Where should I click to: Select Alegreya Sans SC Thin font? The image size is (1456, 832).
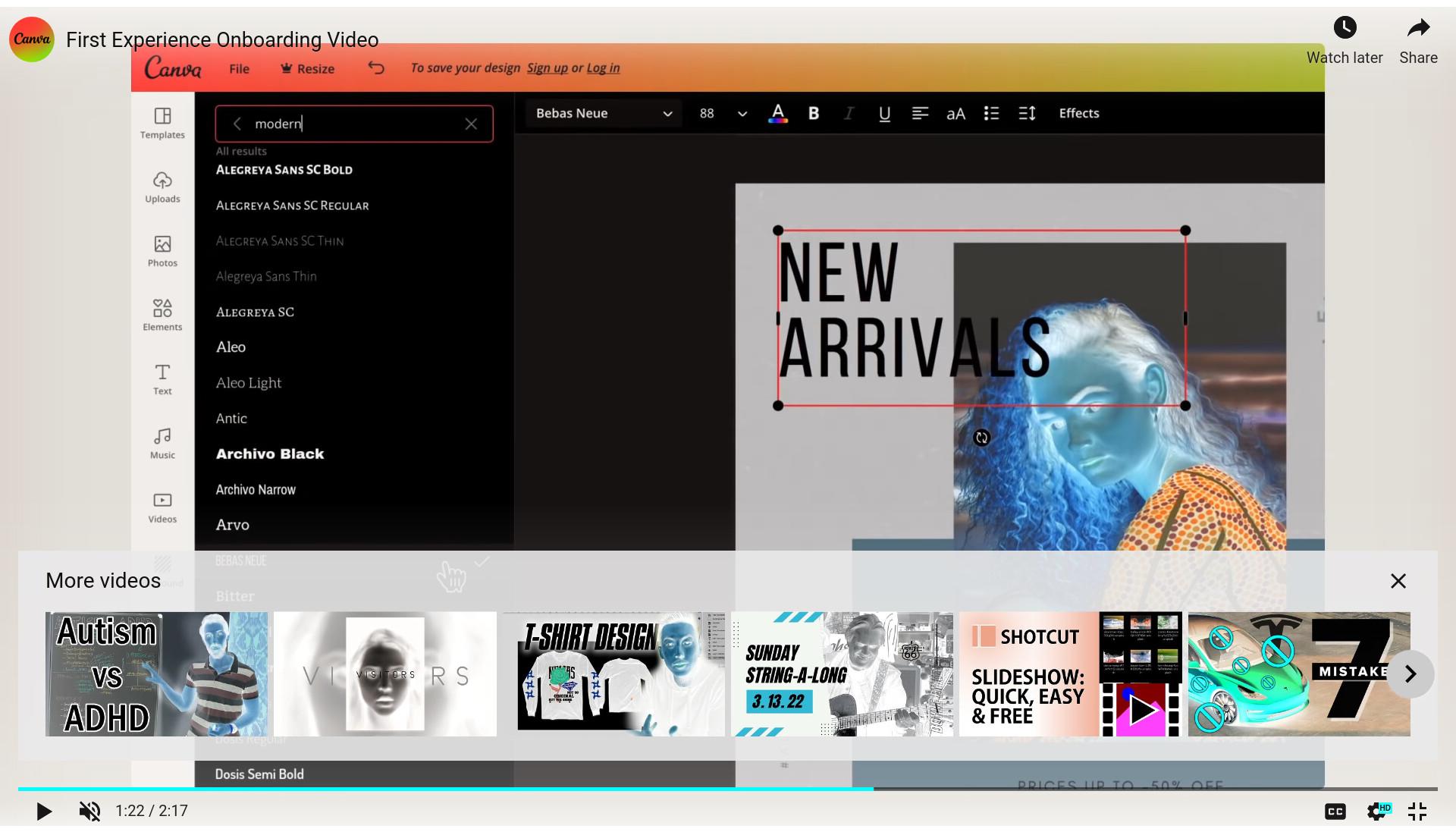click(x=279, y=241)
